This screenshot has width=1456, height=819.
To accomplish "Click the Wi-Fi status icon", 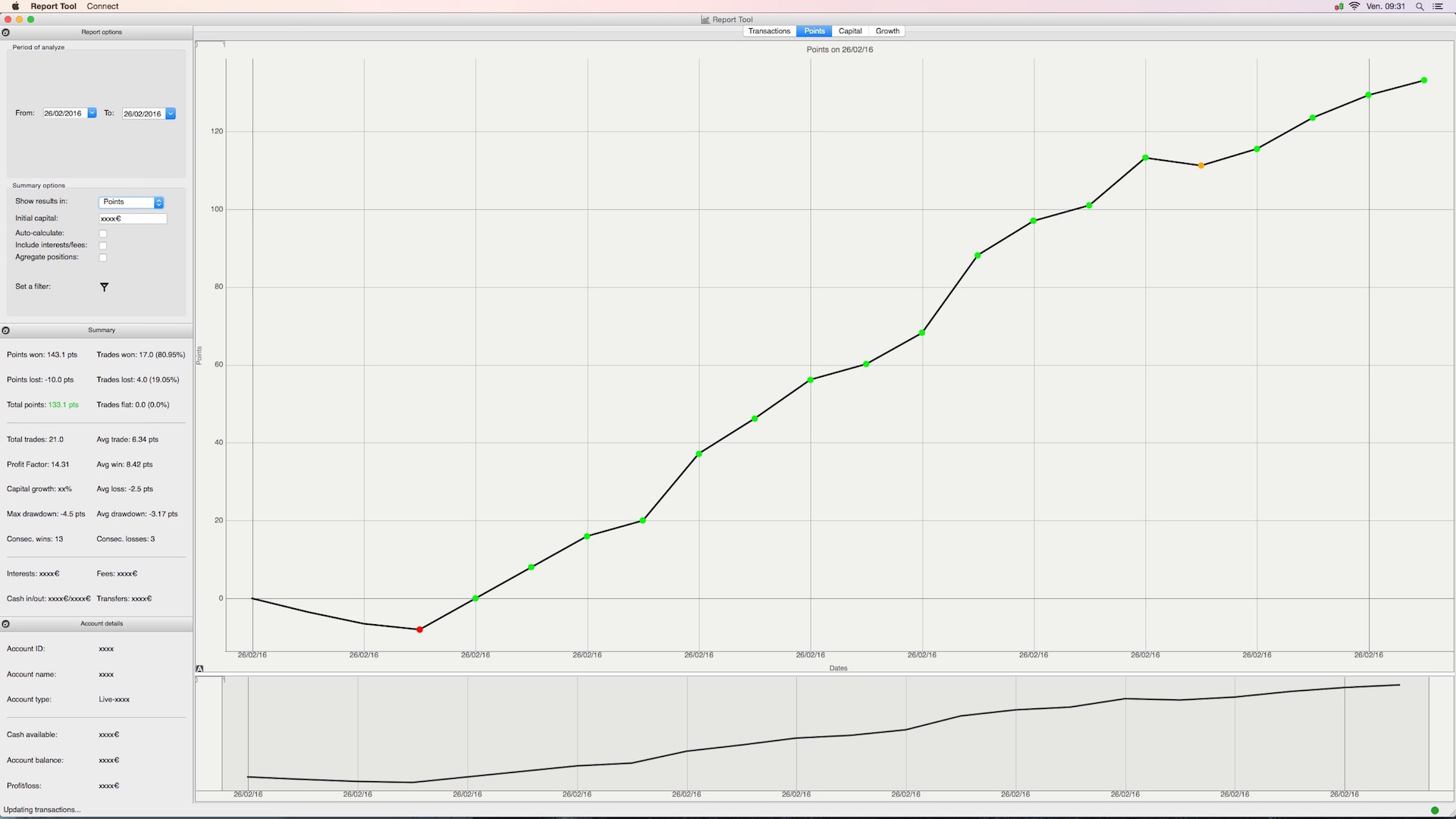I will [1354, 6].
